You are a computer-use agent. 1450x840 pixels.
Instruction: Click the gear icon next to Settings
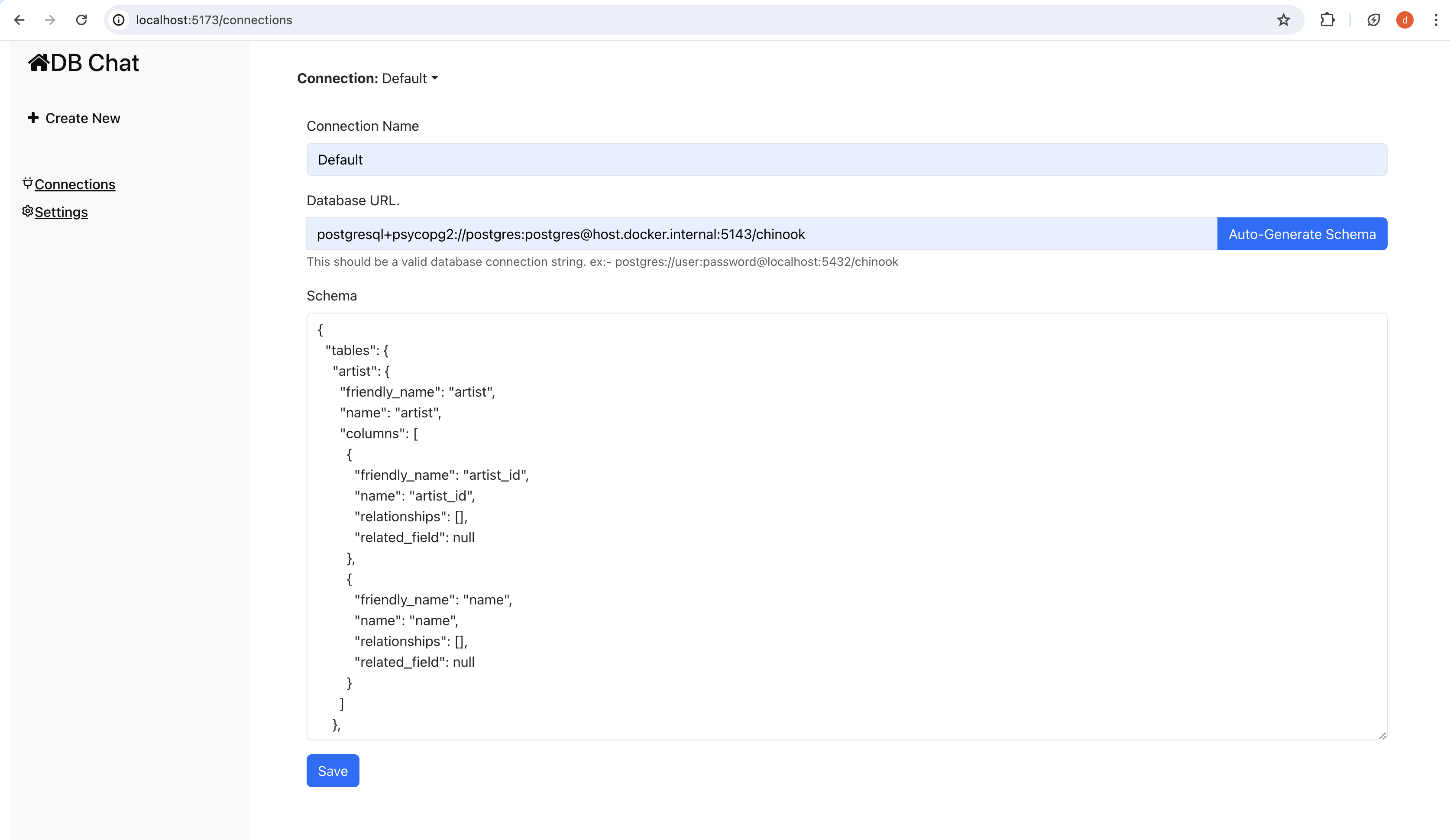[x=27, y=211]
